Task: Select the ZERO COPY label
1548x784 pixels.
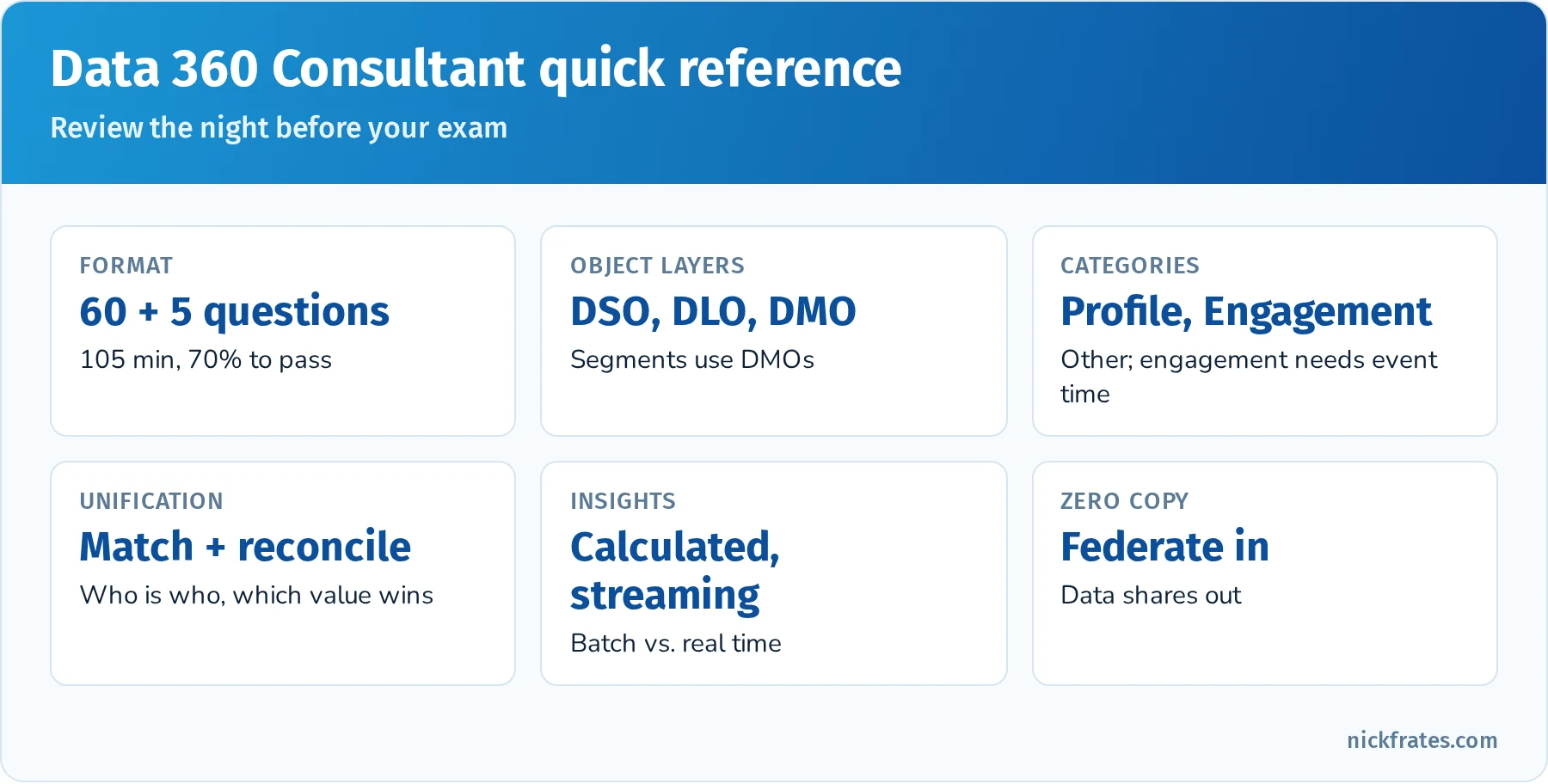Action: tap(1124, 501)
